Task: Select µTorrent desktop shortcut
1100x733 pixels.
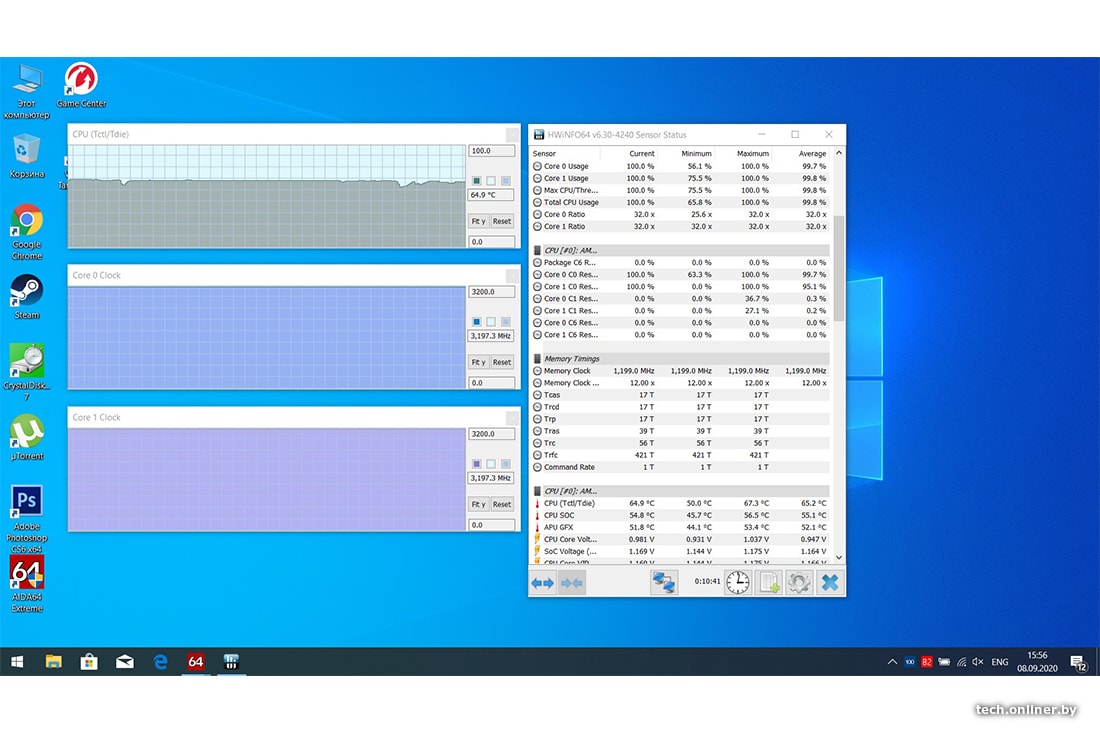Action: pyautogui.click(x=27, y=437)
